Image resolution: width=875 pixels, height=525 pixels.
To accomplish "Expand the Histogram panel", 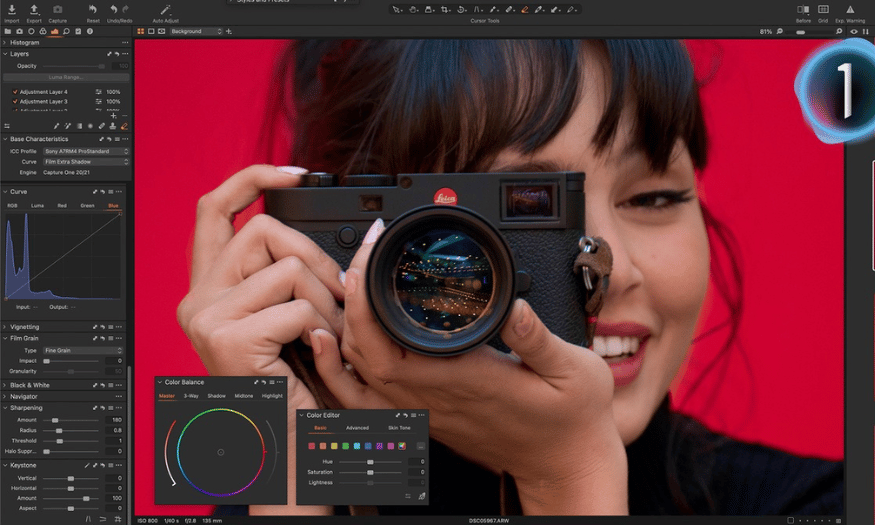I will [5, 42].
